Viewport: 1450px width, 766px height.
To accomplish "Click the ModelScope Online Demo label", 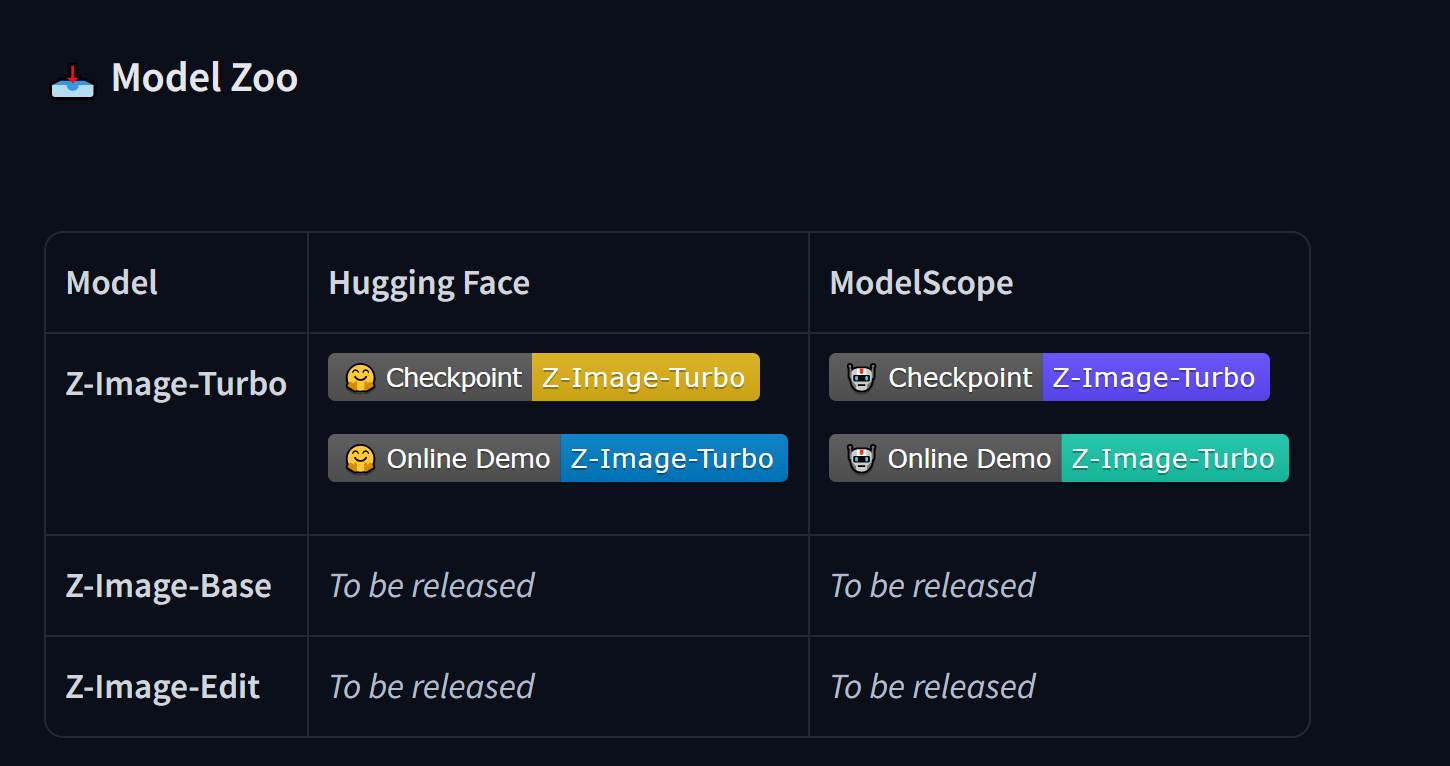I will [969, 459].
